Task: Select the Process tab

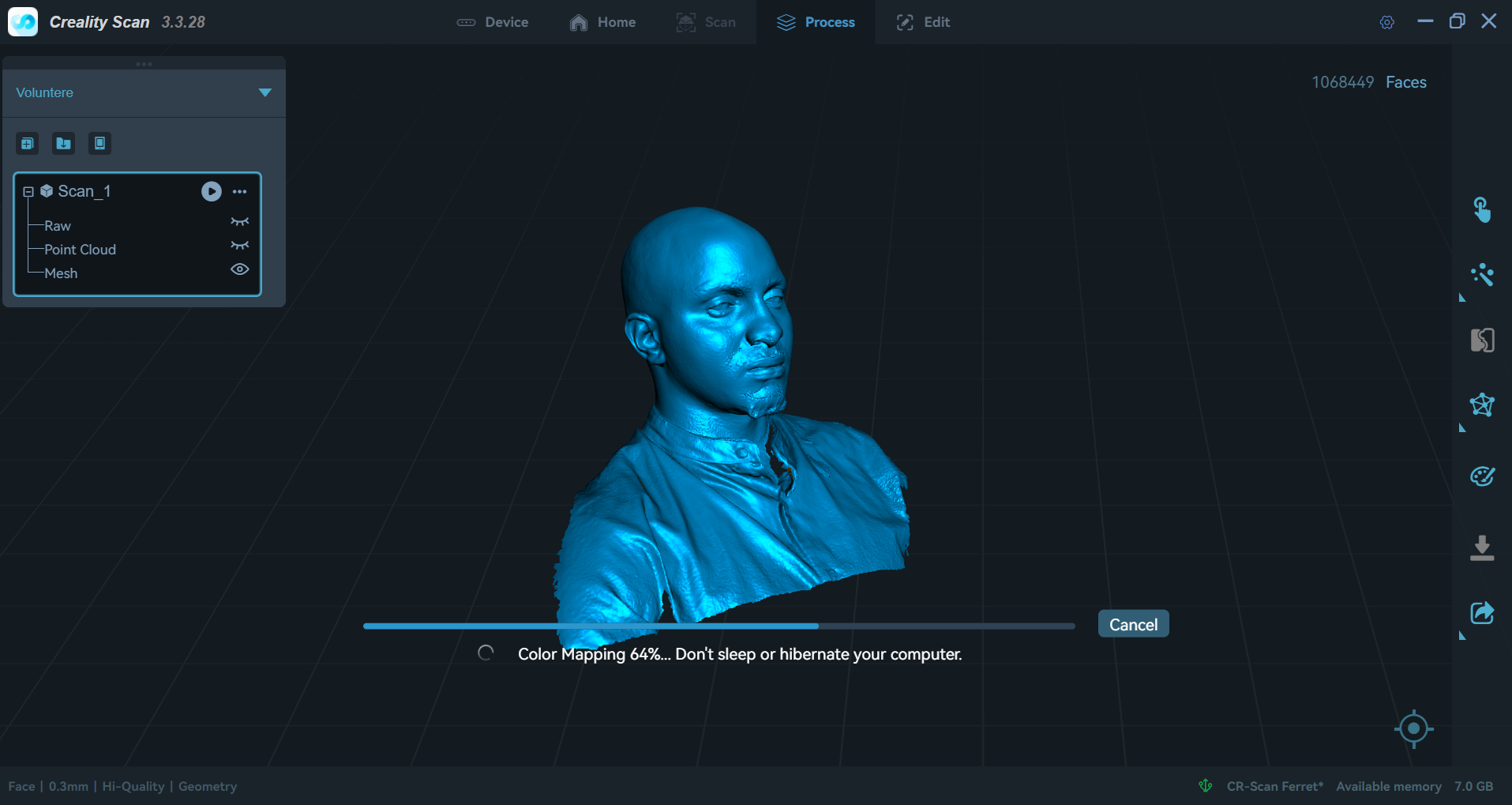Action: pos(816,22)
